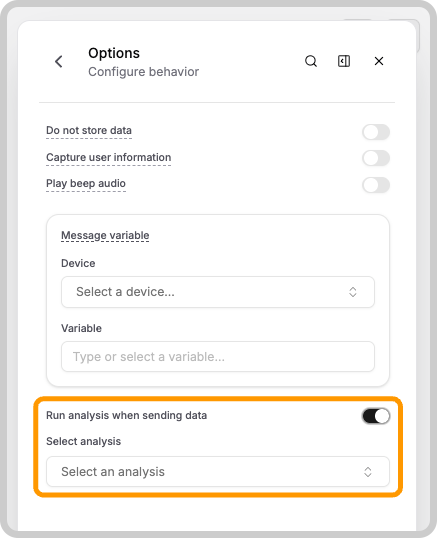Collapse the side panel with sidebar icon
Screen dimensions: 437x538
pos(344,61)
